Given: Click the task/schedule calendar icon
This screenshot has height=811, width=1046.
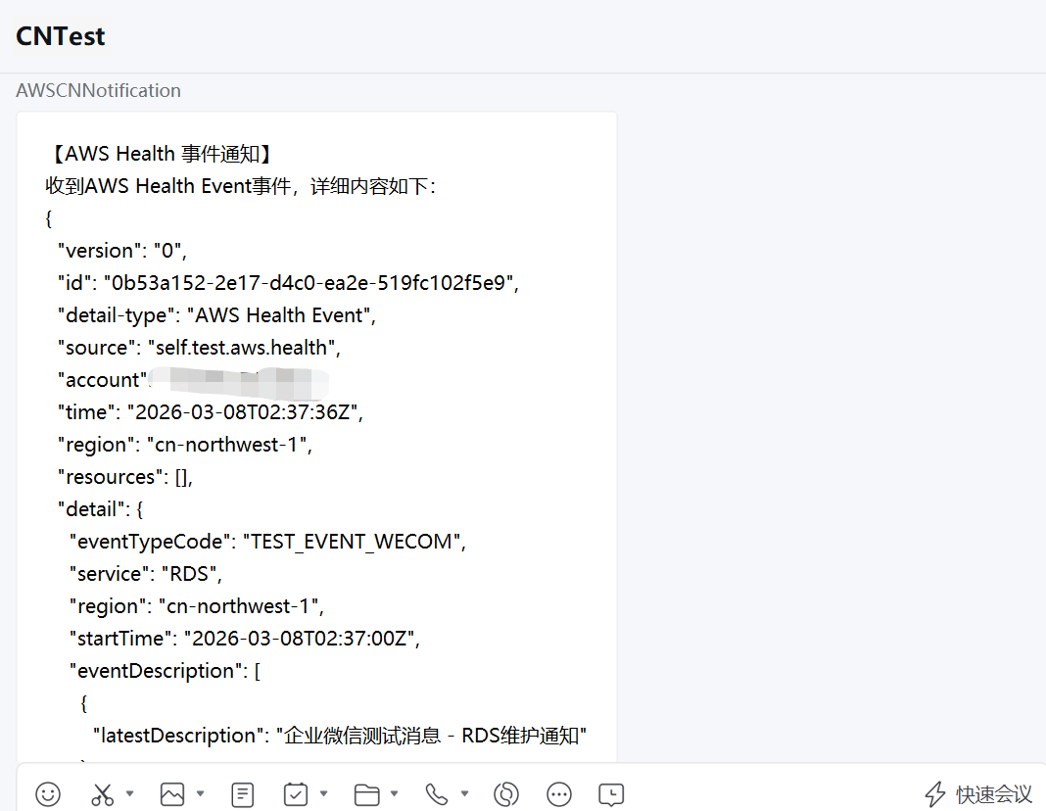Looking at the screenshot, I should 296,794.
